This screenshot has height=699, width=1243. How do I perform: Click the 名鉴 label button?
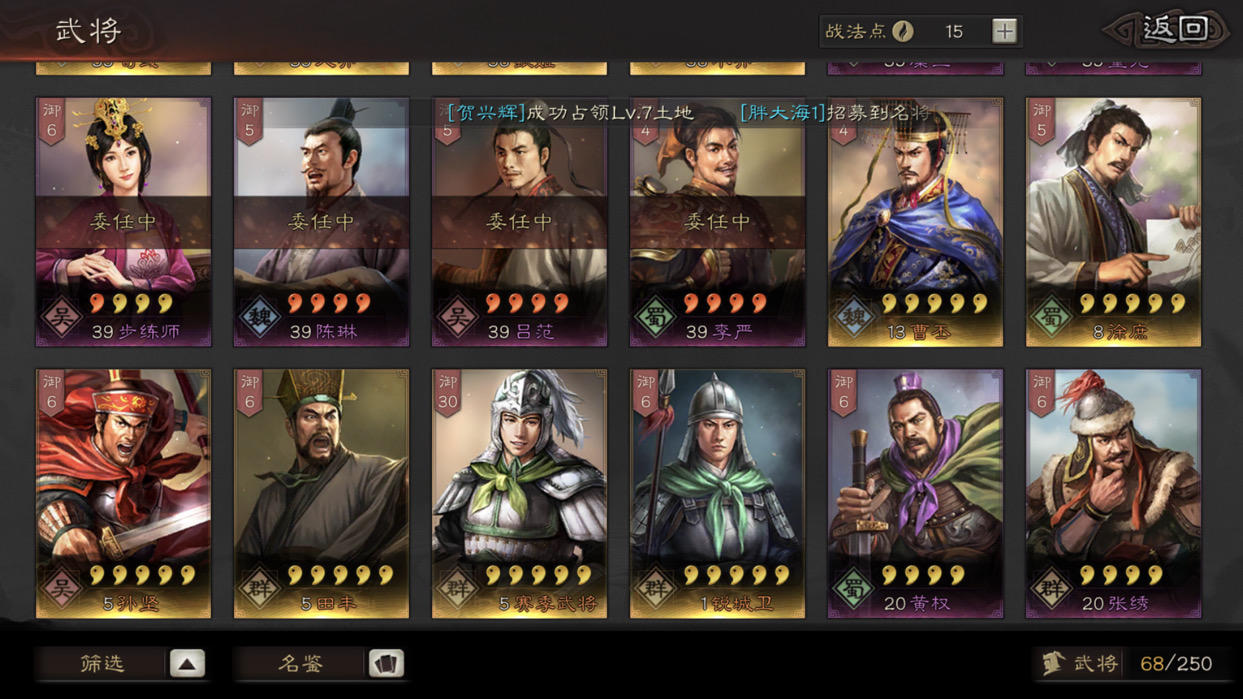300,663
